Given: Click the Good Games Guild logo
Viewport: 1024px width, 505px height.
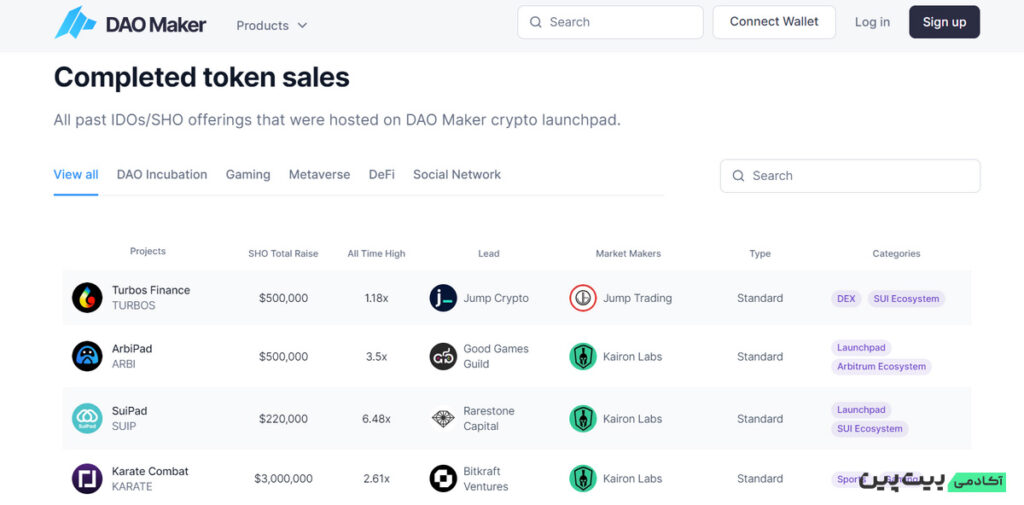Looking at the screenshot, I should pos(443,356).
